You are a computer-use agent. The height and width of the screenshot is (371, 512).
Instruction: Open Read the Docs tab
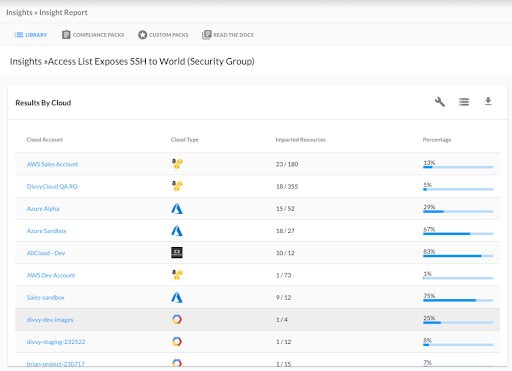pos(228,35)
